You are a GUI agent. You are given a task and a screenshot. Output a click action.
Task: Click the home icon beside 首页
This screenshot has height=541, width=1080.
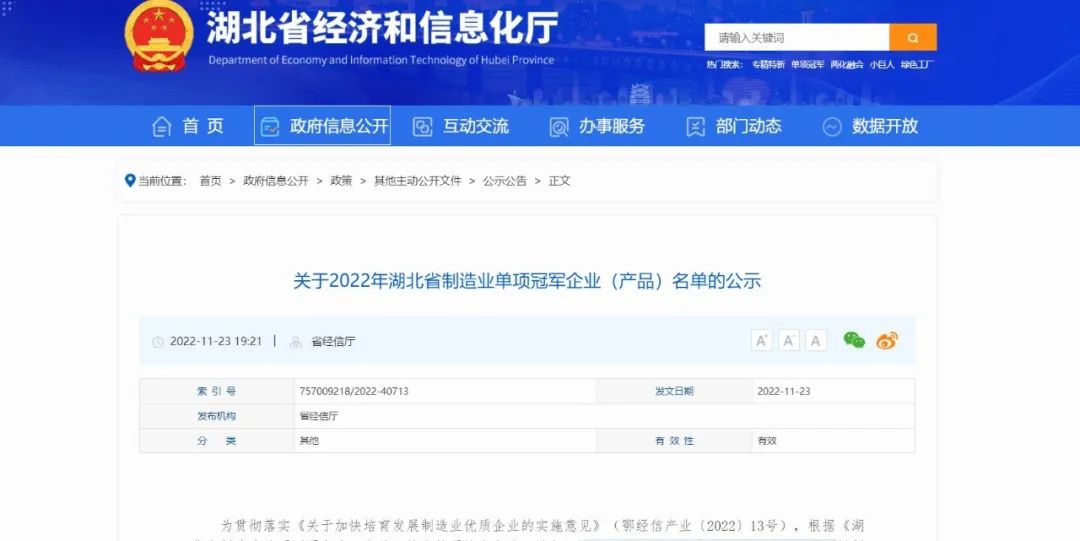(161, 126)
